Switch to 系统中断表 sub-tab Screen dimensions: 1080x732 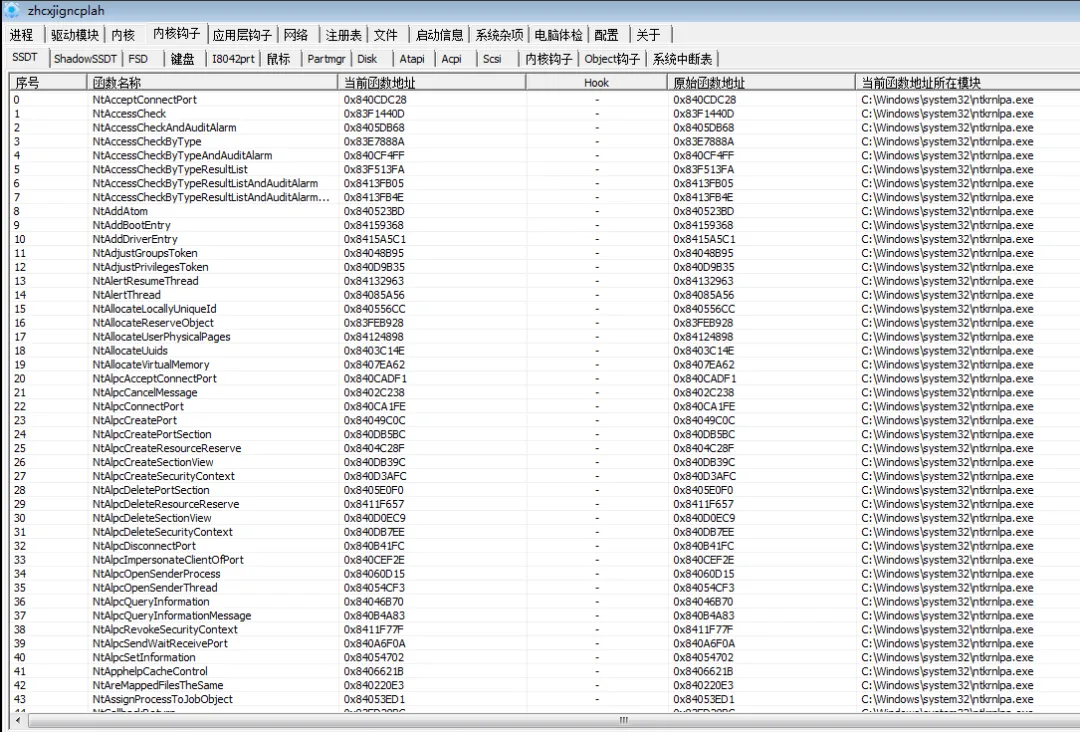683,59
